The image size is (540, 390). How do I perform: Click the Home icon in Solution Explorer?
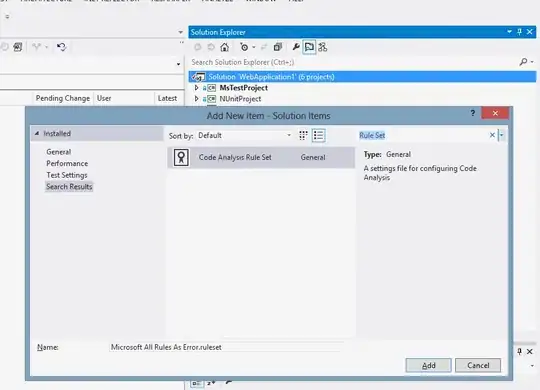(225, 47)
